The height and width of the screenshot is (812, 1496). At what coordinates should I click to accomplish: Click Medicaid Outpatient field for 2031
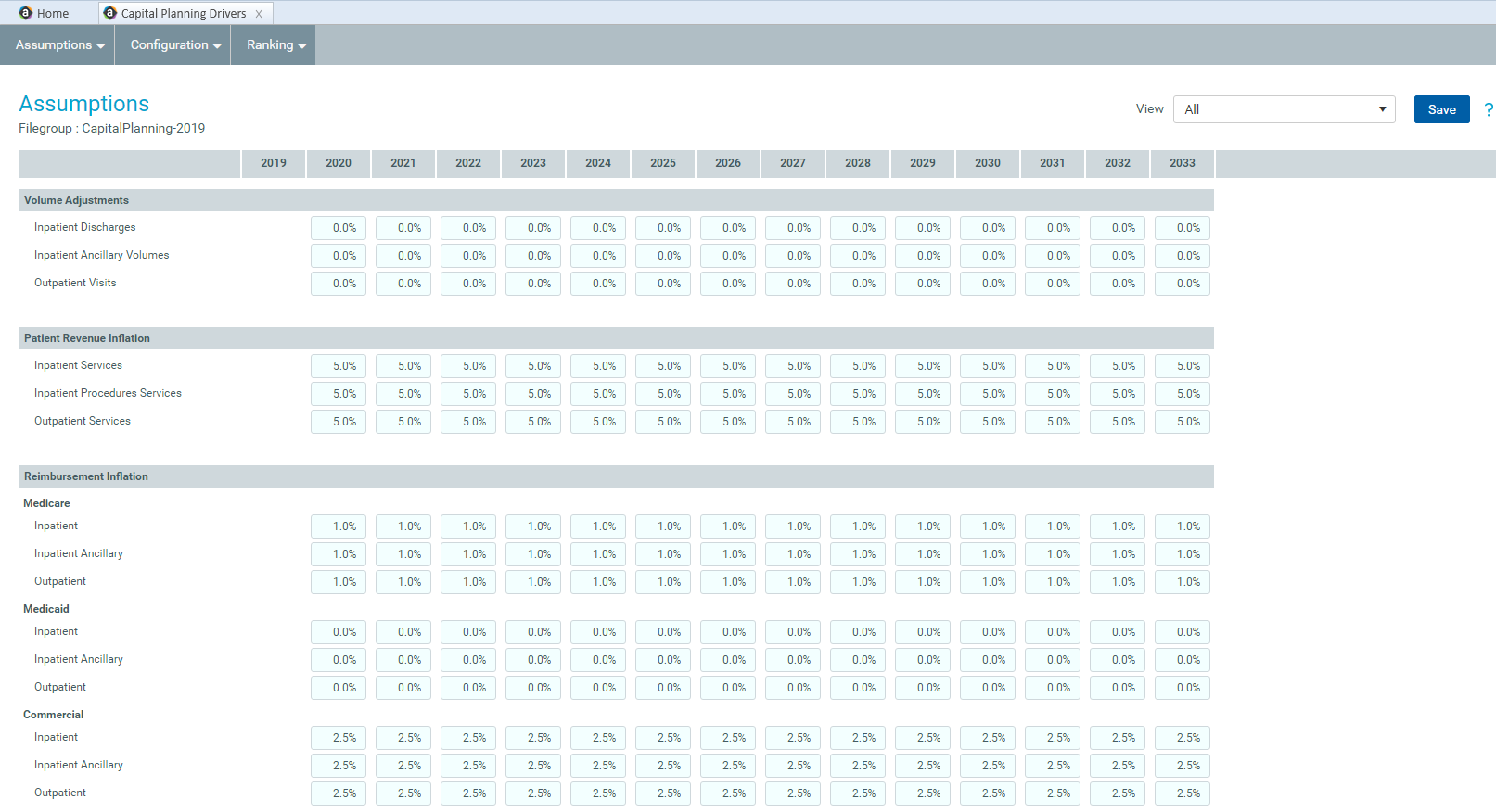[1053, 688]
